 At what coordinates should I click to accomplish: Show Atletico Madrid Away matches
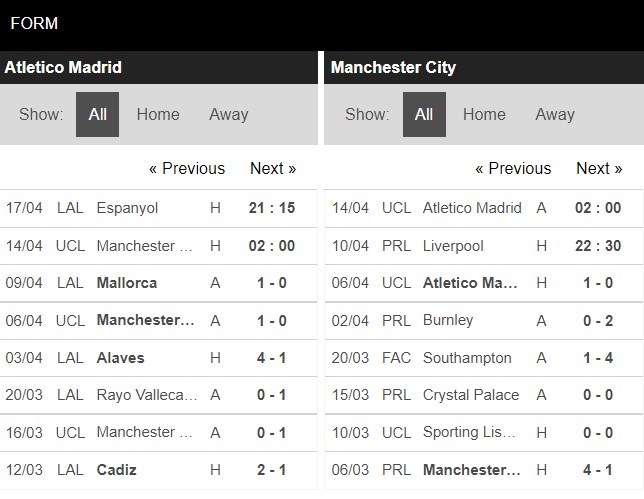tap(229, 114)
